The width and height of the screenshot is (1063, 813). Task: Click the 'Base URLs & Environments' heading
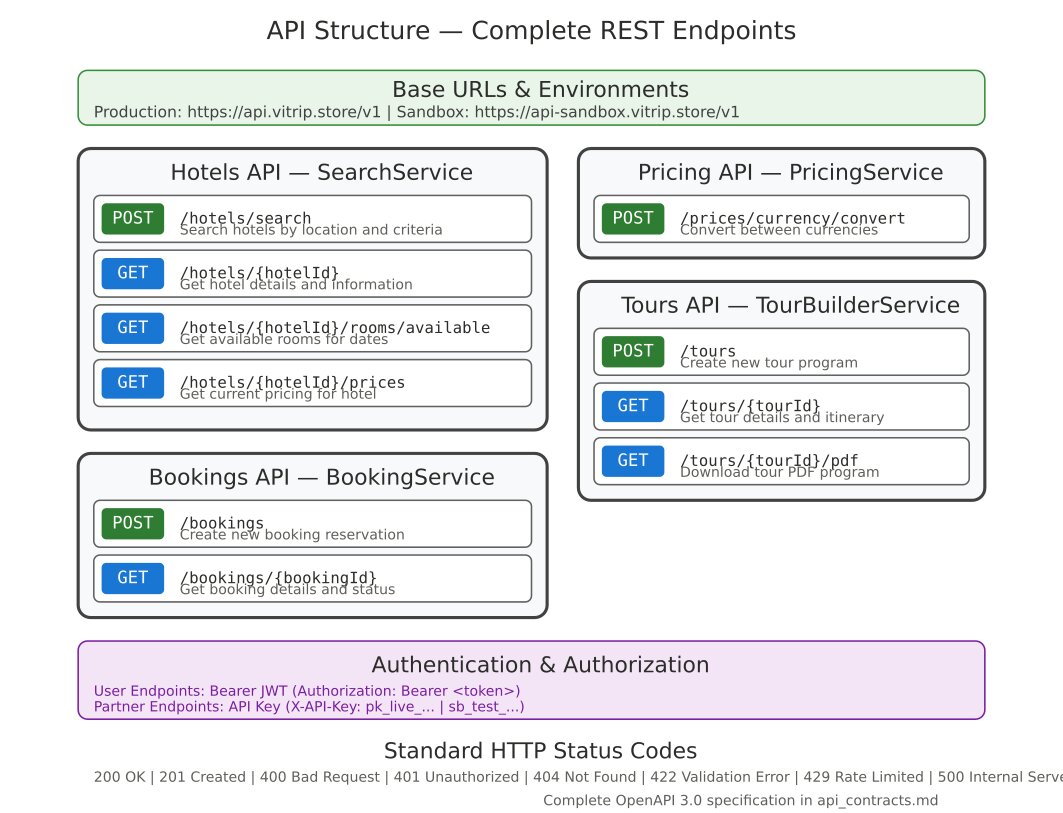point(540,90)
